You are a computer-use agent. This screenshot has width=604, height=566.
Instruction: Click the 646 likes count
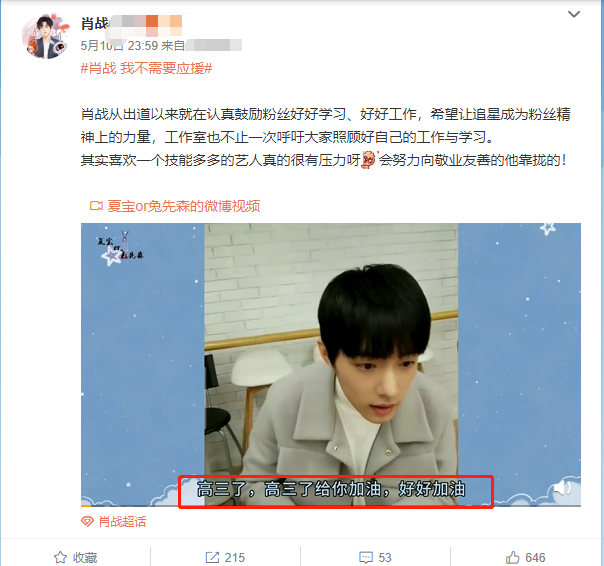[x=535, y=558]
